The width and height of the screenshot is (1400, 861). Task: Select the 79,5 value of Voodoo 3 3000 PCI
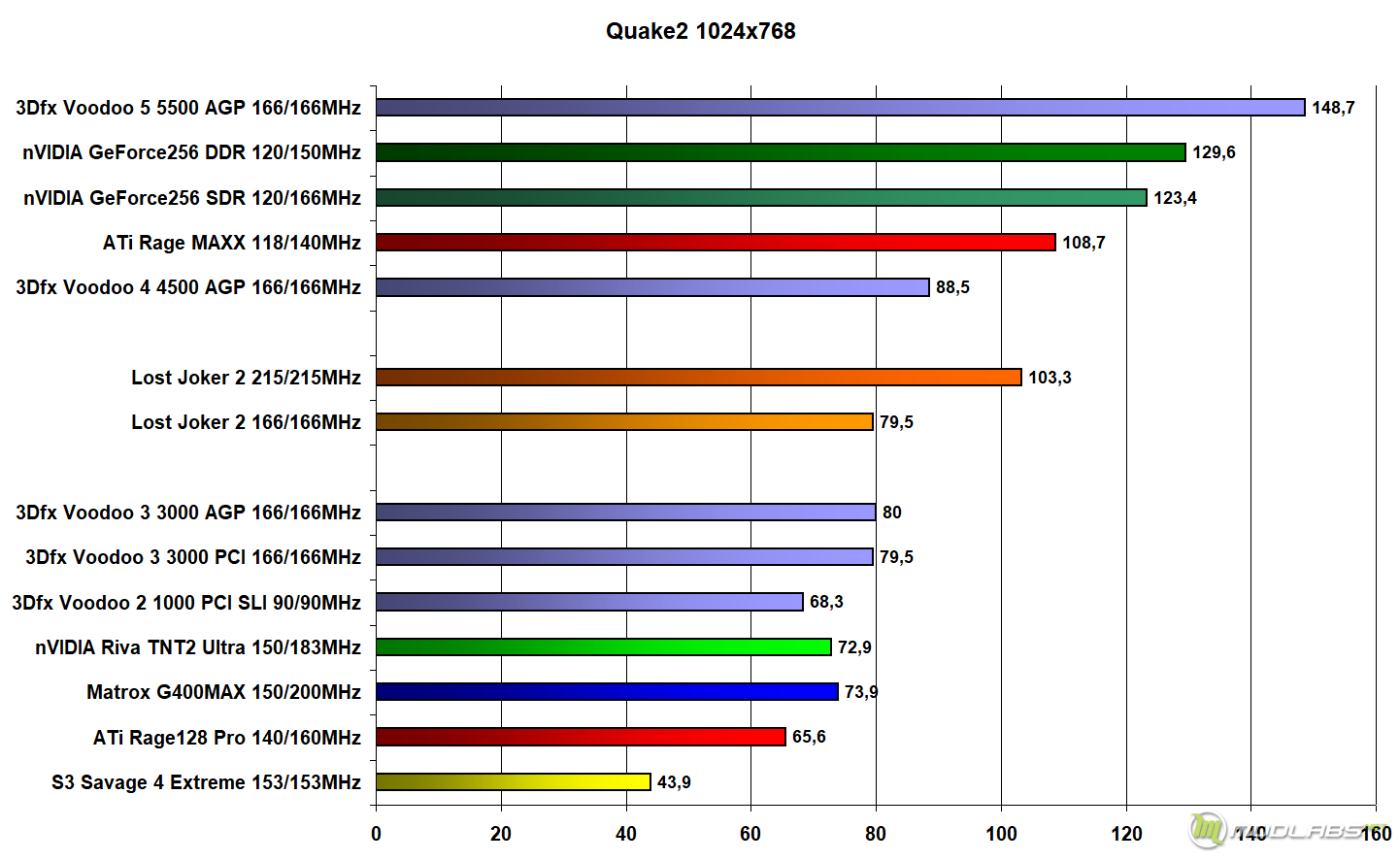point(896,557)
